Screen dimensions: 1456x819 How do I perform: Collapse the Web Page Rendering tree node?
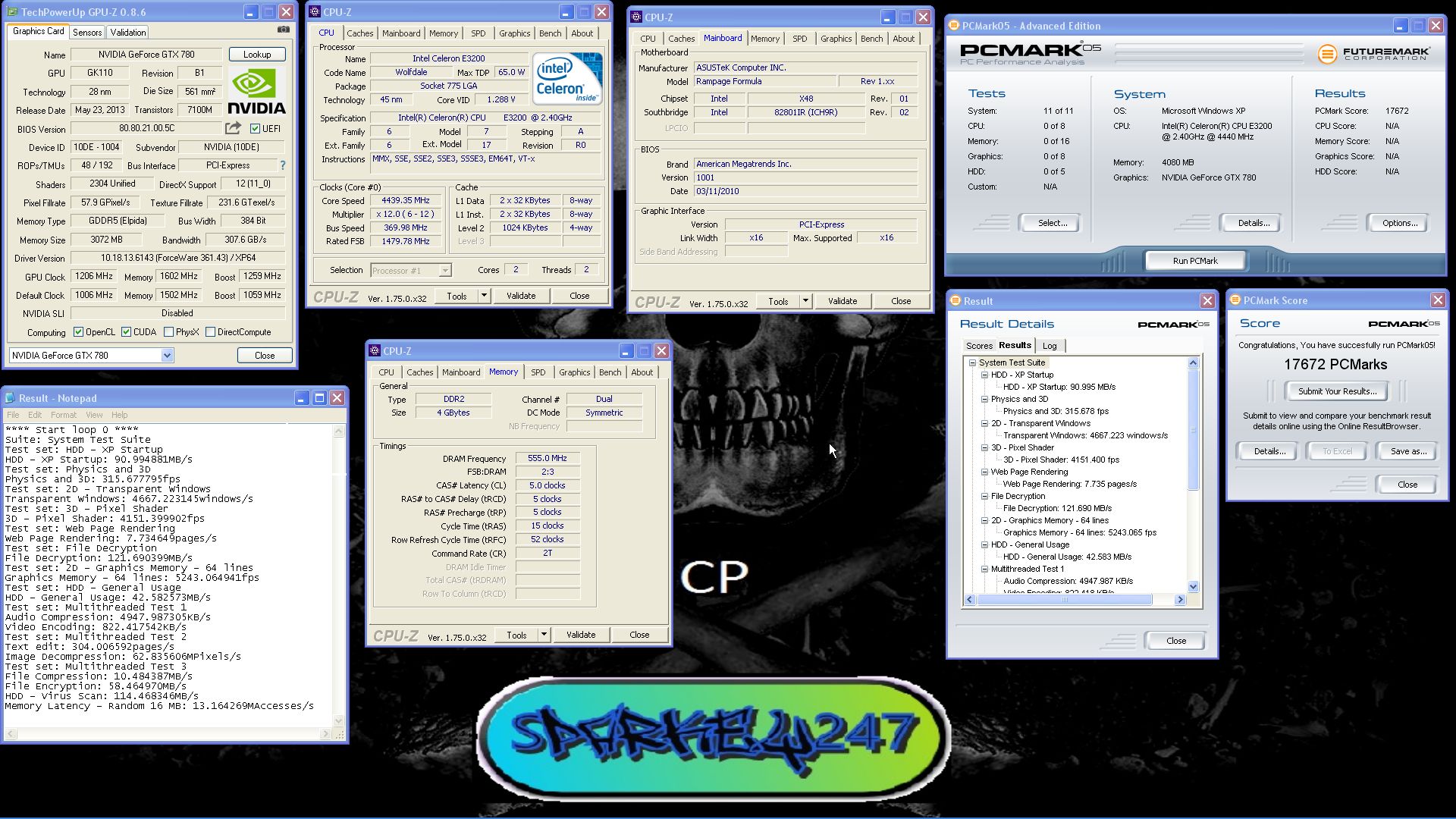[984, 472]
